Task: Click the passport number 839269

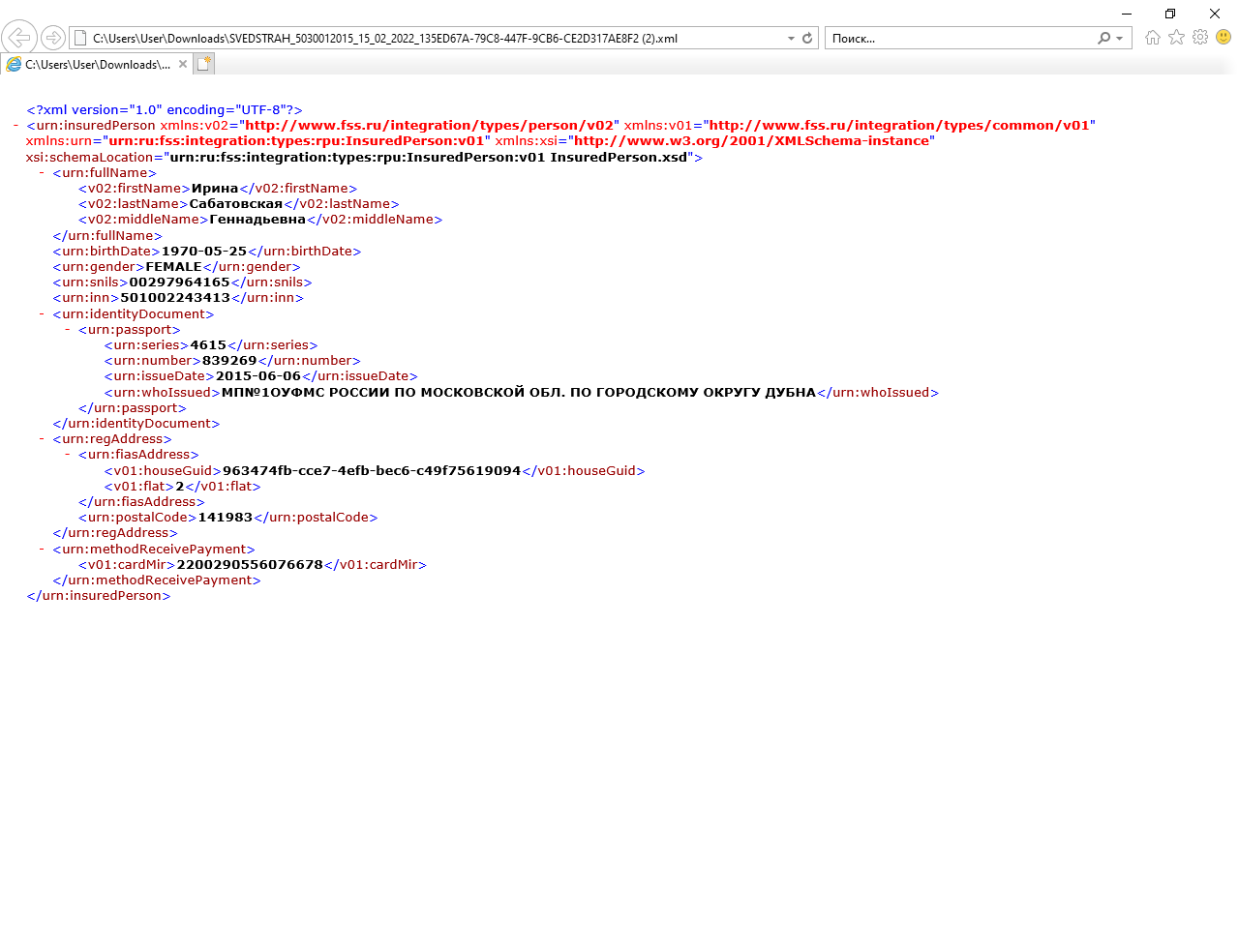Action: tap(229, 361)
